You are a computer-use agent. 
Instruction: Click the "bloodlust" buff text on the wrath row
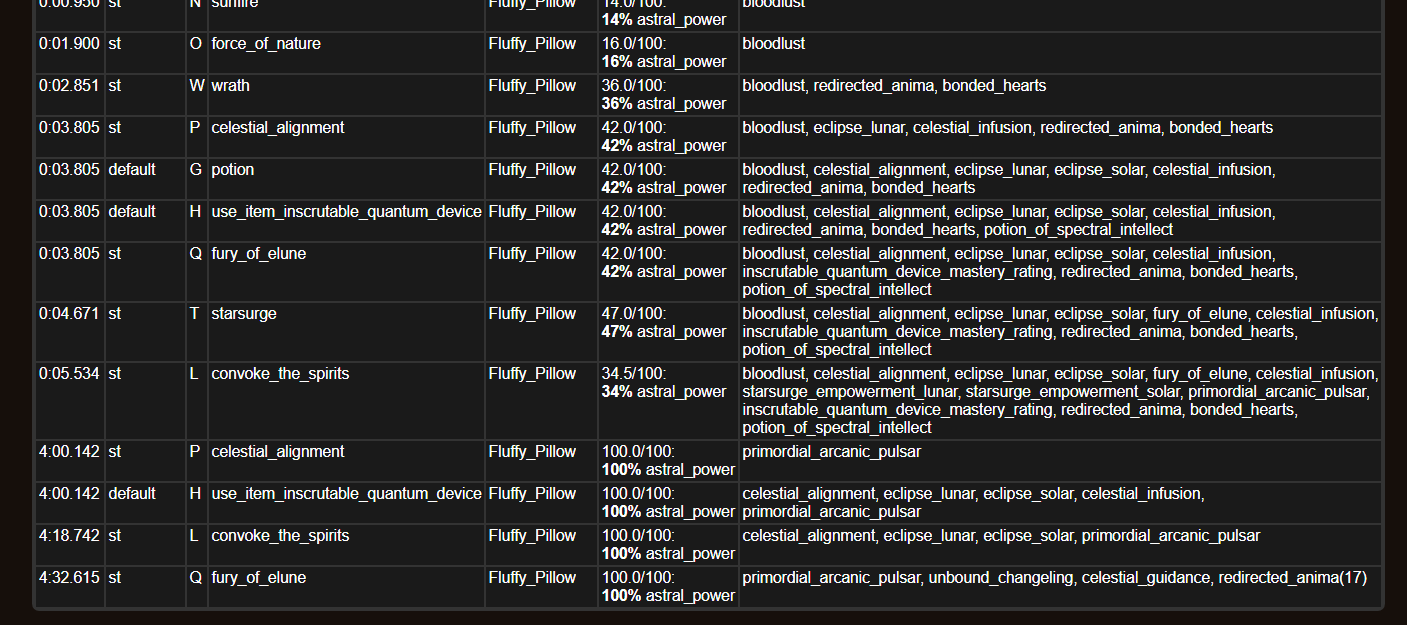click(767, 85)
